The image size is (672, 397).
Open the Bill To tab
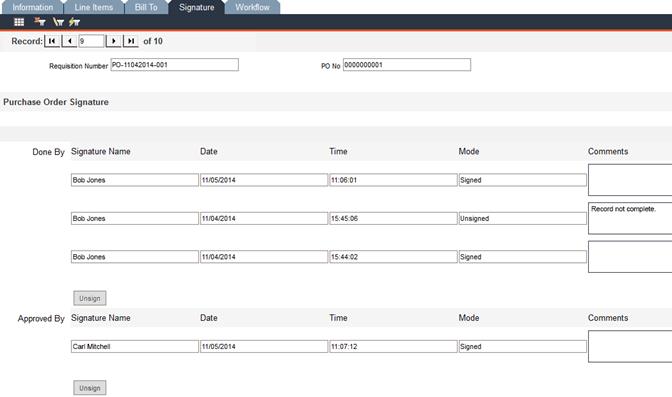pos(146,7)
